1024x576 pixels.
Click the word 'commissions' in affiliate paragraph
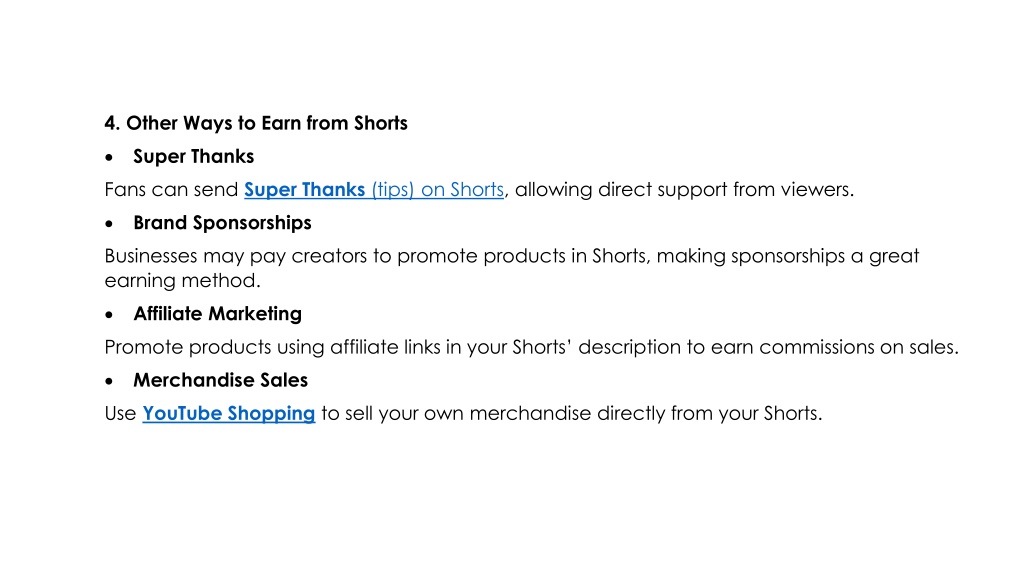pos(816,347)
